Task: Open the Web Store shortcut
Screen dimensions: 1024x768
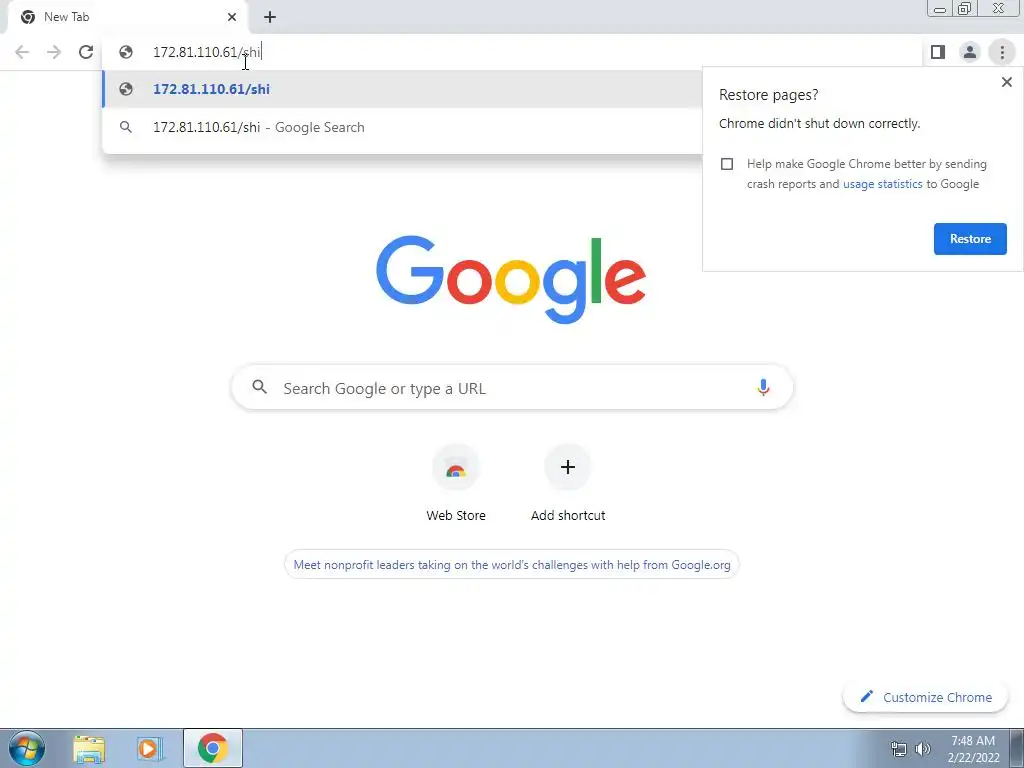Action: tap(456, 483)
